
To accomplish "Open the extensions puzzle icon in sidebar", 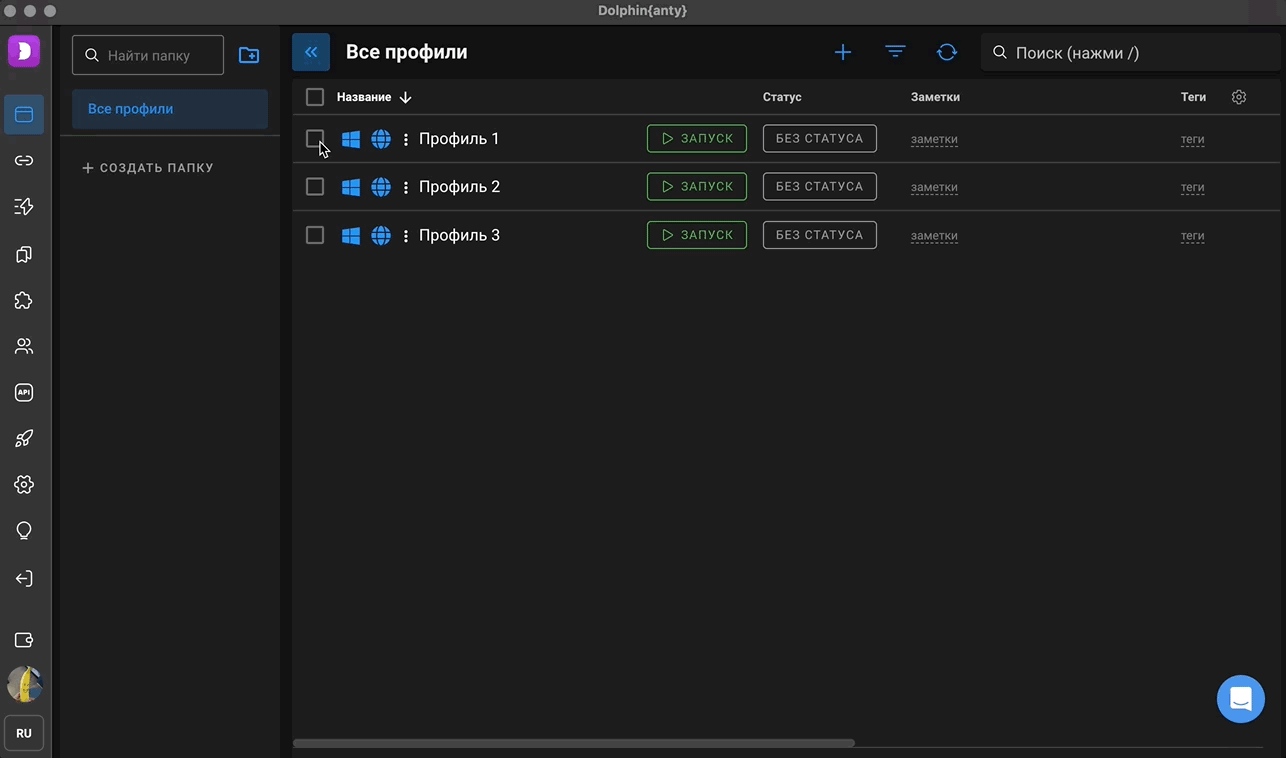I will click(24, 300).
